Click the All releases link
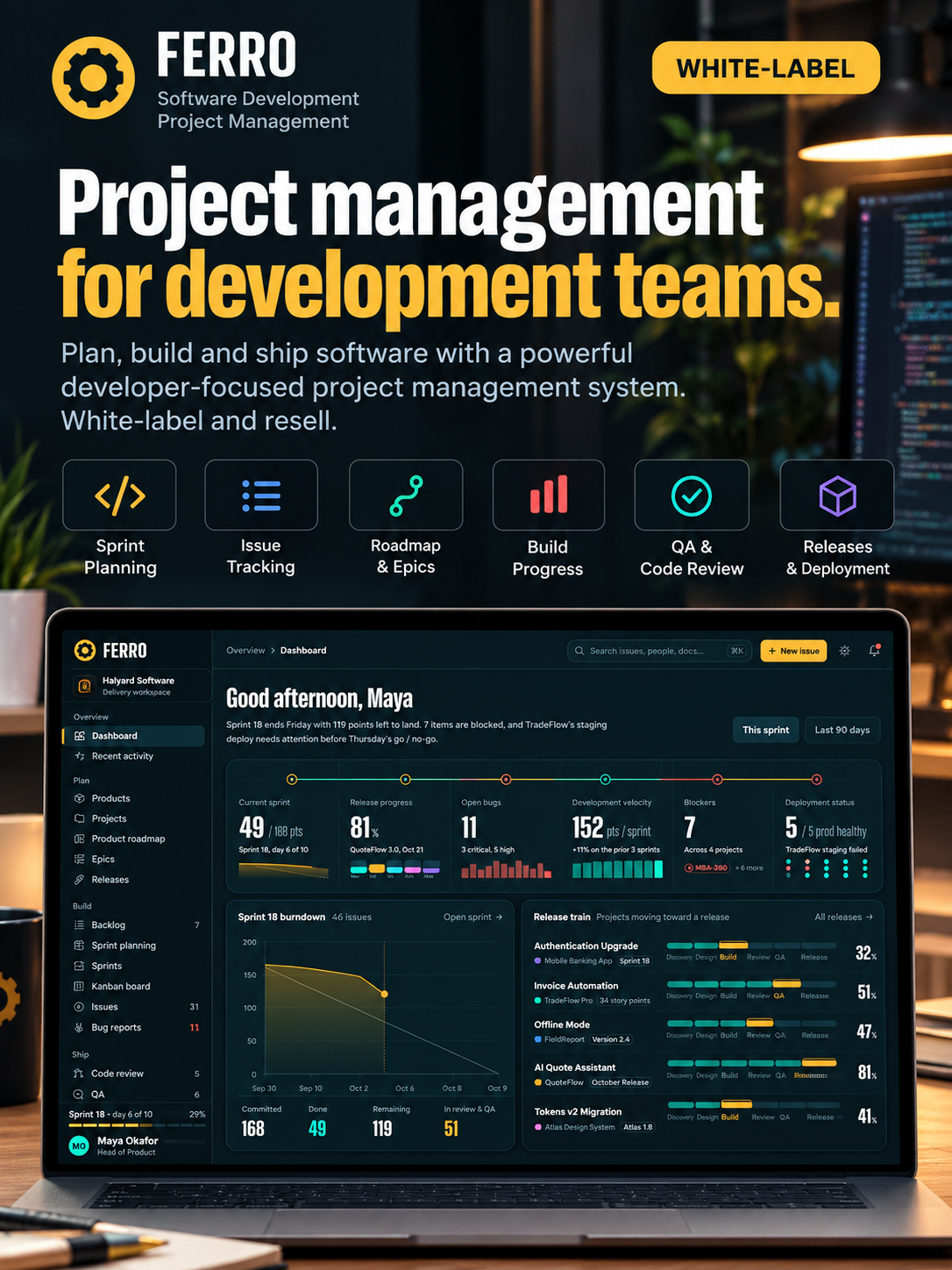Image resolution: width=952 pixels, height=1270 pixels. pyautogui.click(x=843, y=917)
